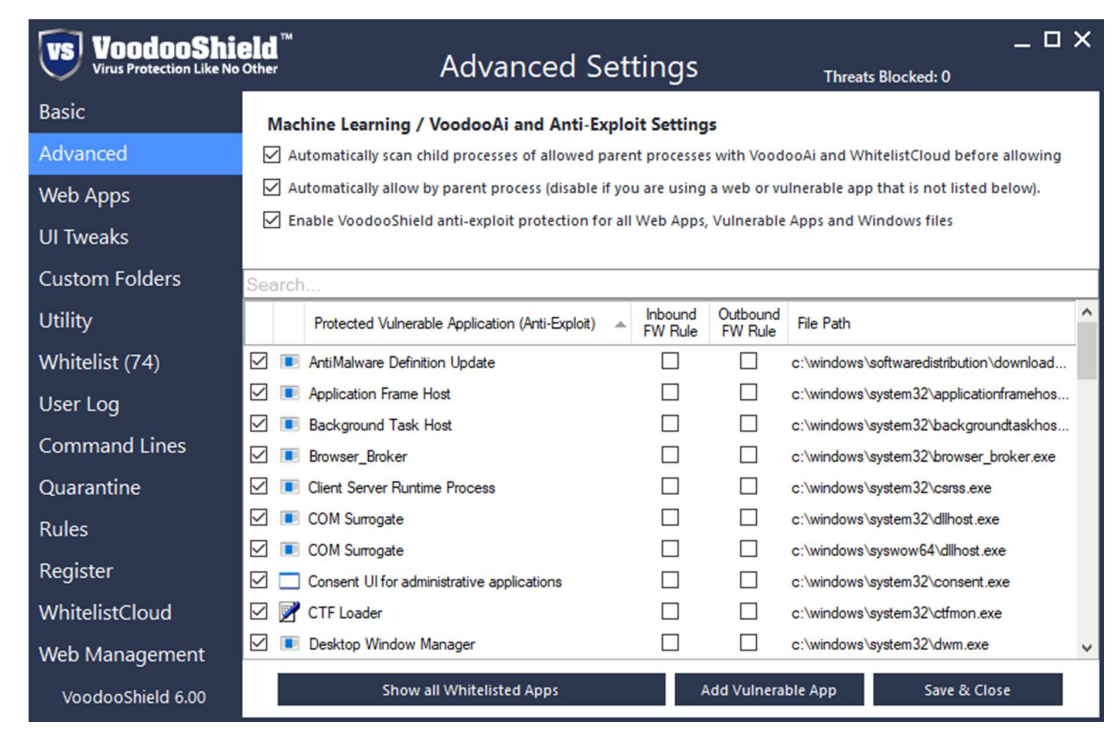Screen dimensions: 1118x736
Task: Click the AntiMalware Definition Update icon
Action: click(x=289, y=362)
